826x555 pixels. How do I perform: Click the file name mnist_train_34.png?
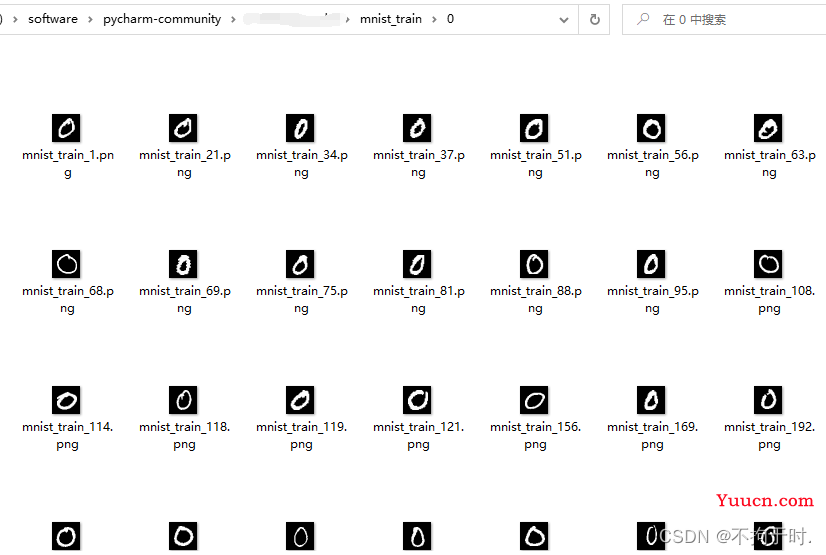pos(302,164)
